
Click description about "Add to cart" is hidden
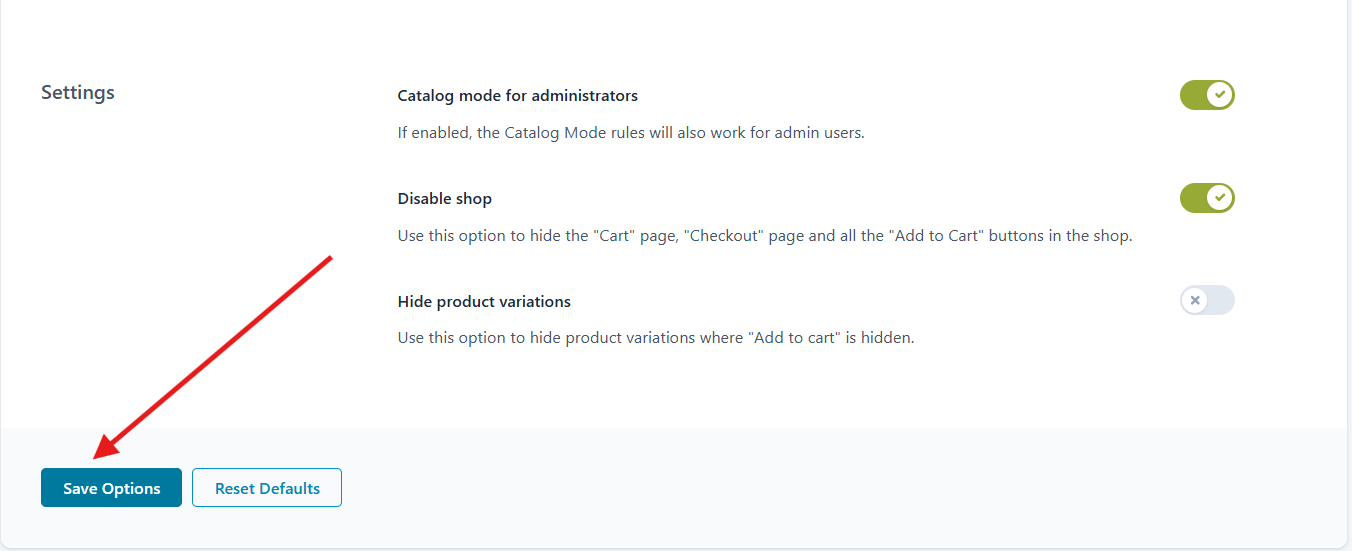click(x=656, y=338)
